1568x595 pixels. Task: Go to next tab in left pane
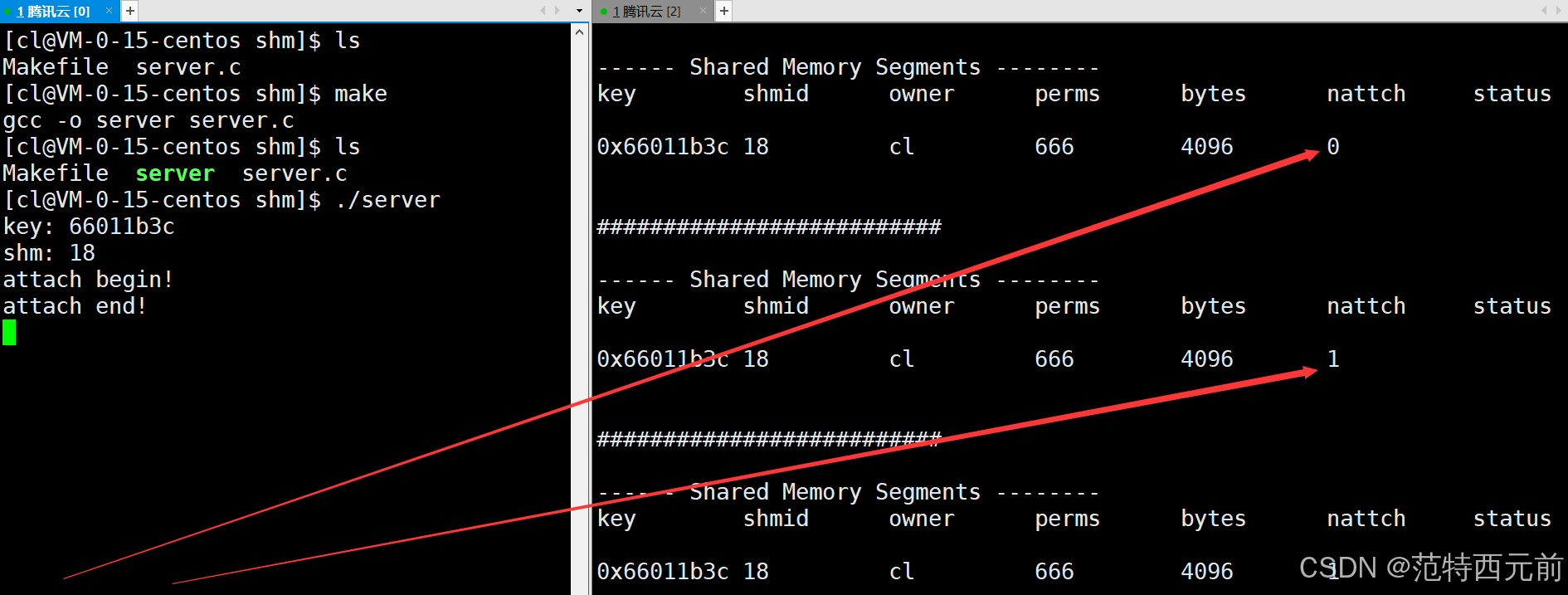pyautogui.click(x=558, y=11)
